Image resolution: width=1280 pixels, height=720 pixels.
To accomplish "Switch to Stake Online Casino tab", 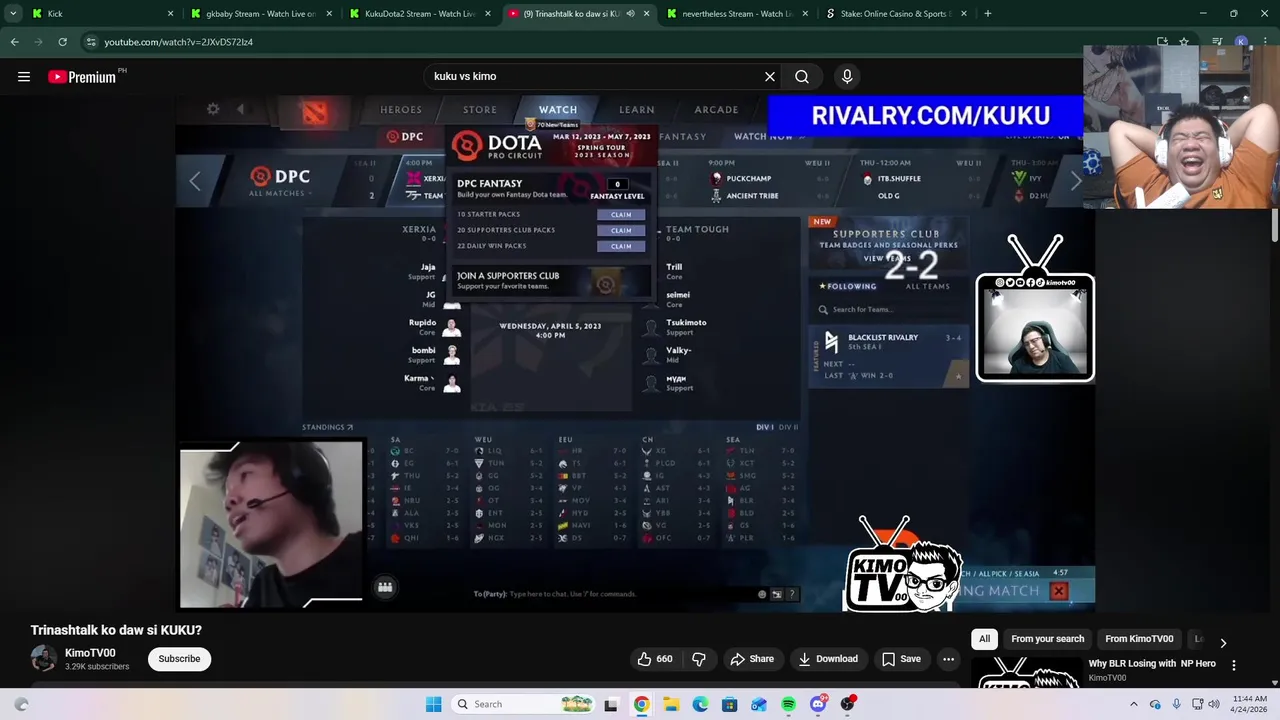I will point(895,14).
